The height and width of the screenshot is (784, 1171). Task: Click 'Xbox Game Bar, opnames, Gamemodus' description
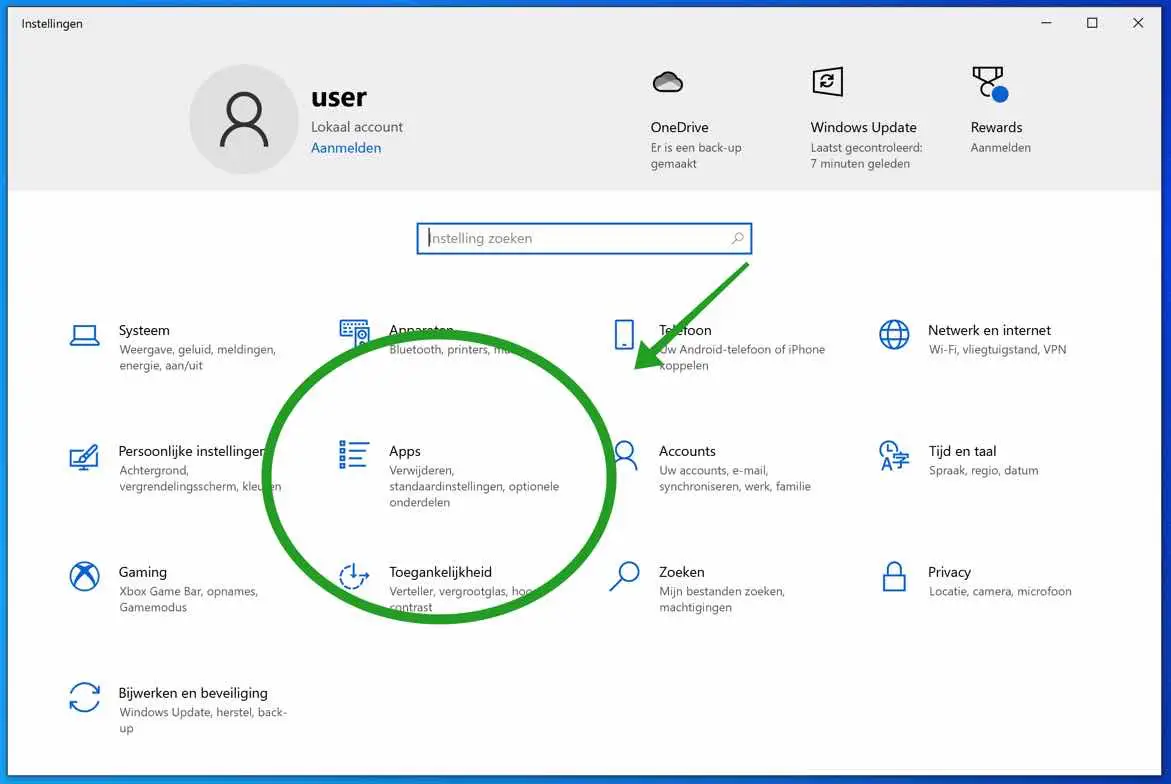(x=188, y=599)
